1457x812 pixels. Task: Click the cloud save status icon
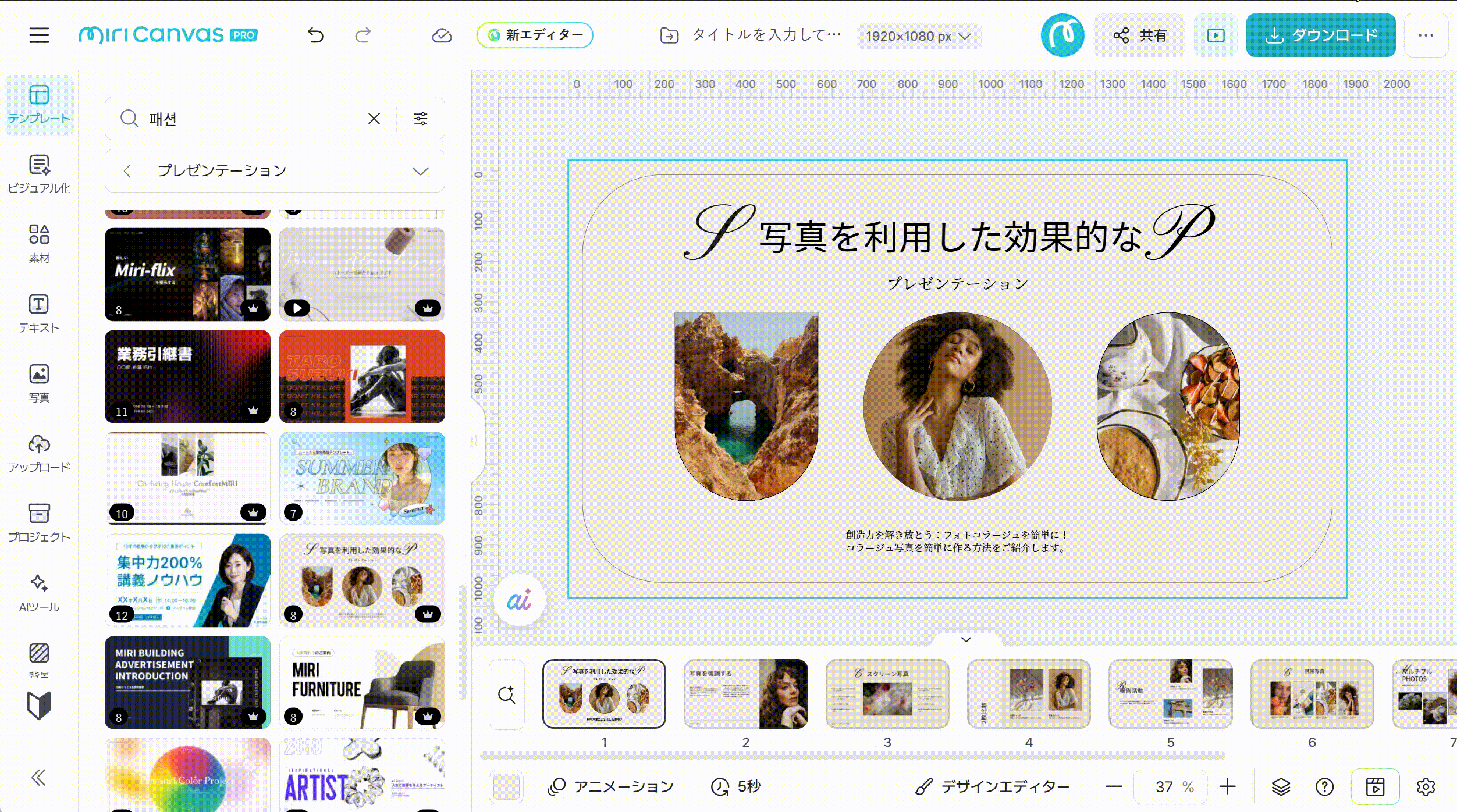pyautogui.click(x=442, y=35)
